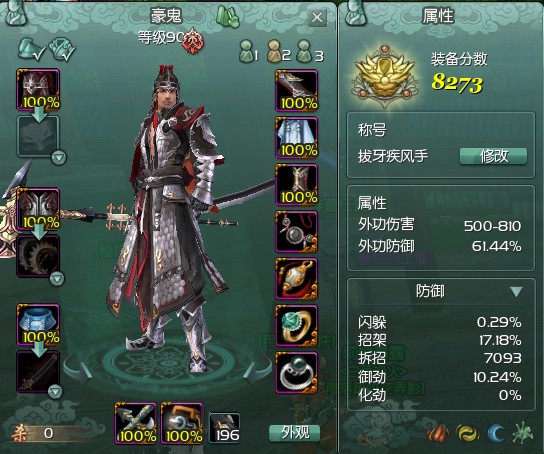Image resolution: width=544 pixels, height=454 pixels.
Task: Expand the dropdown under the shoulder armor slot
Action: click(x=57, y=278)
